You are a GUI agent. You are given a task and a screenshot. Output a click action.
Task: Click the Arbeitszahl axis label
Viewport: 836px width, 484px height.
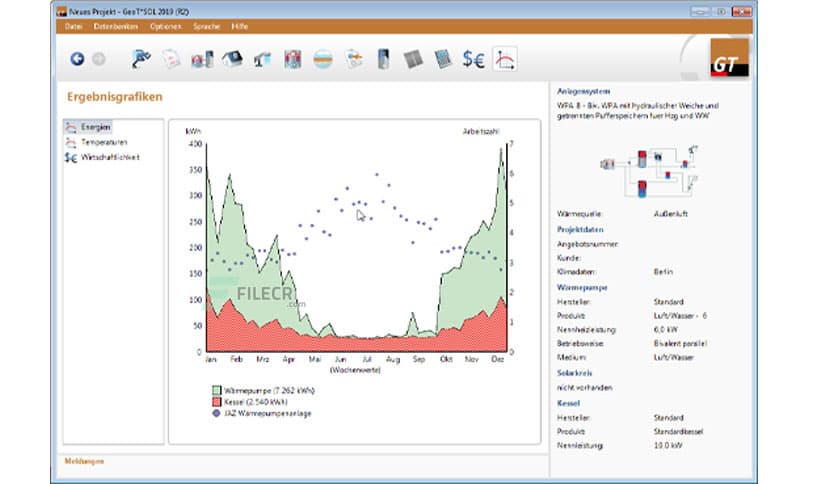[x=480, y=131]
